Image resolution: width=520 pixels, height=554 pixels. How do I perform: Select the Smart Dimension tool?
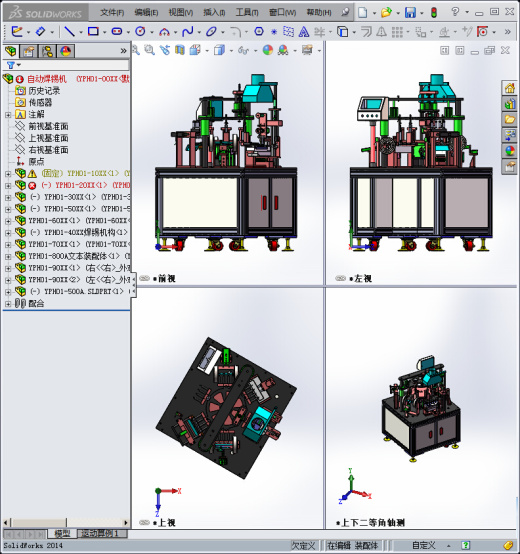[40, 32]
